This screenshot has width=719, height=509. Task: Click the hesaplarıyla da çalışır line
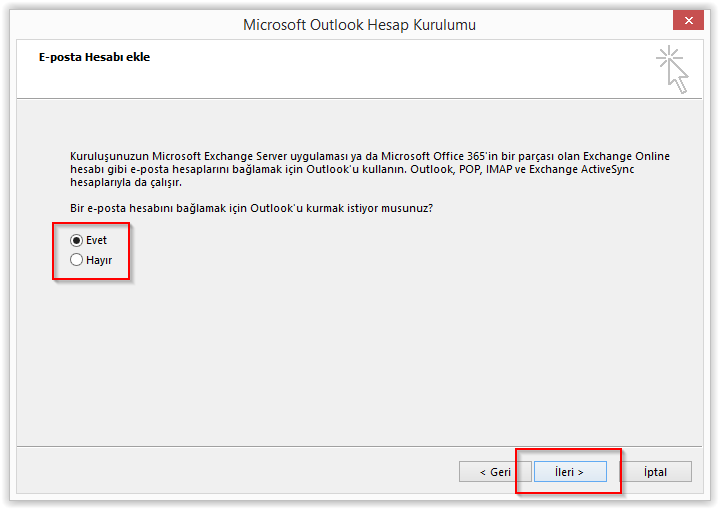coord(126,183)
